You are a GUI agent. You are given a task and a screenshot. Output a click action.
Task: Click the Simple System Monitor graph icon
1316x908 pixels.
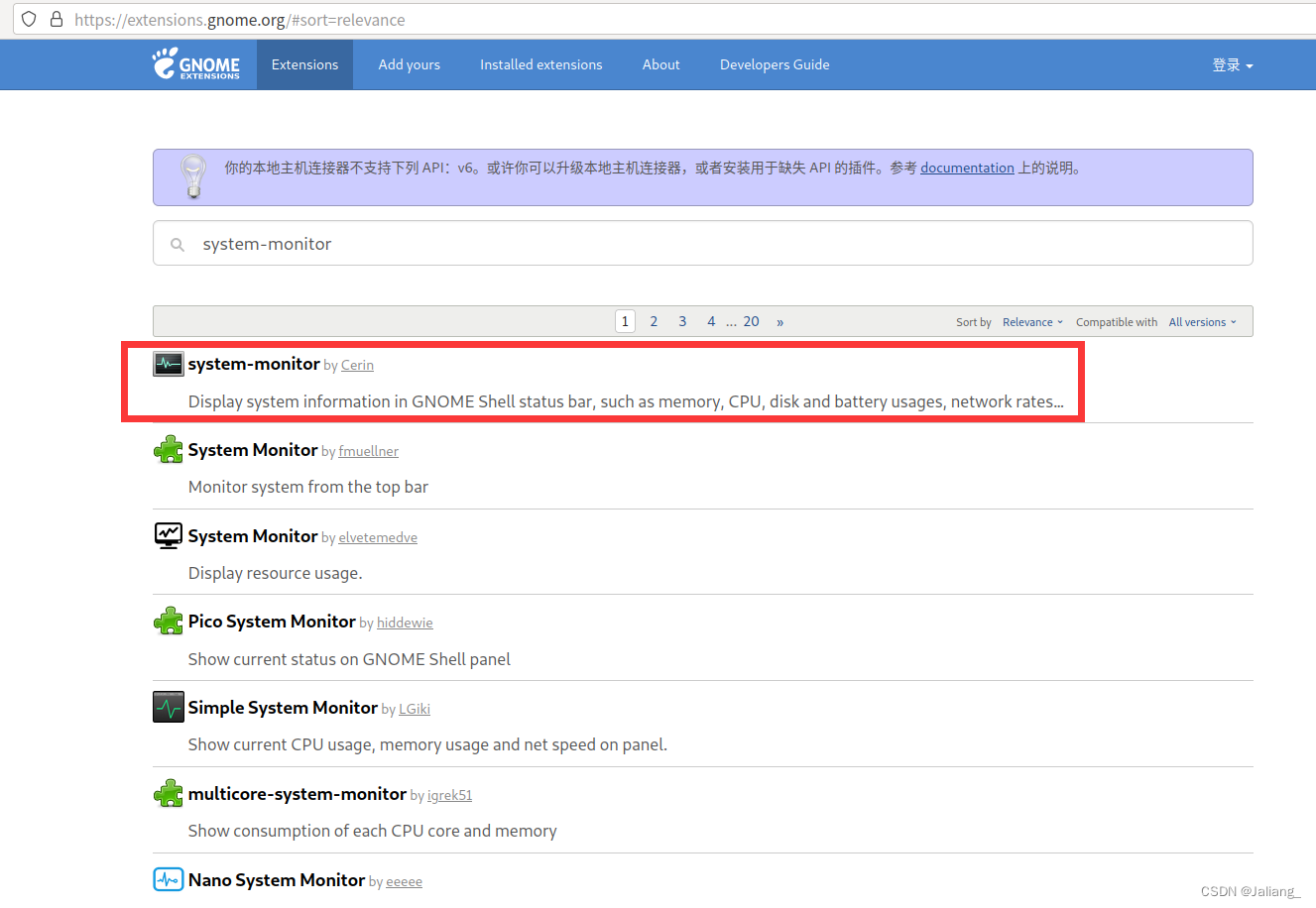[169, 707]
